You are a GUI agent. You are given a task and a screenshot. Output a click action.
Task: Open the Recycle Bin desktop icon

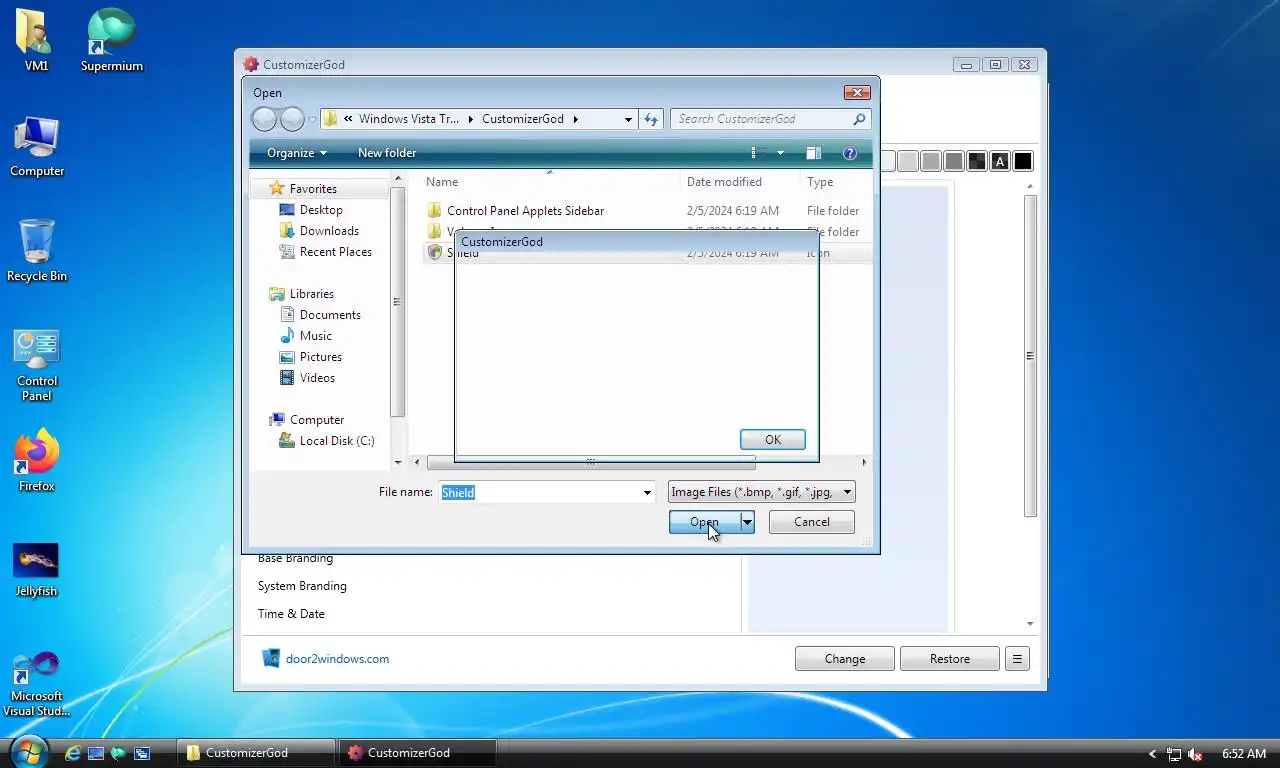click(37, 251)
